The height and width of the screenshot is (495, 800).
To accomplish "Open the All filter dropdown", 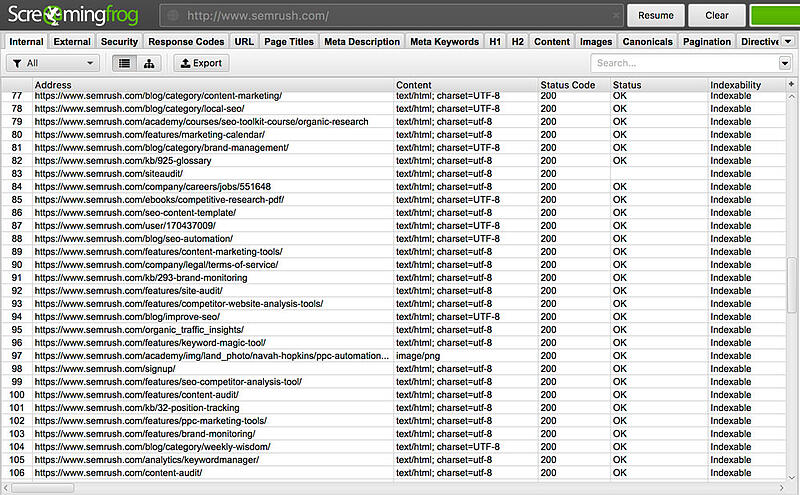I will click(53, 63).
